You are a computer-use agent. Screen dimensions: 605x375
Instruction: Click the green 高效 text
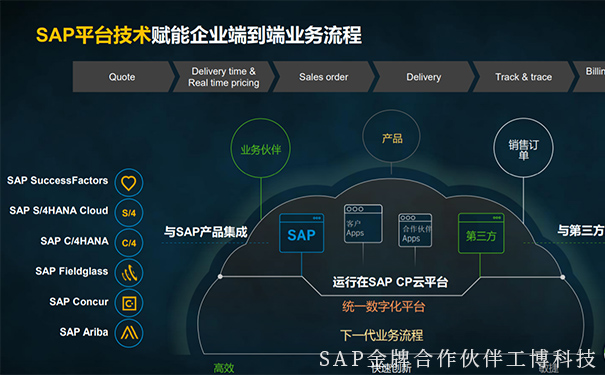tap(224, 368)
